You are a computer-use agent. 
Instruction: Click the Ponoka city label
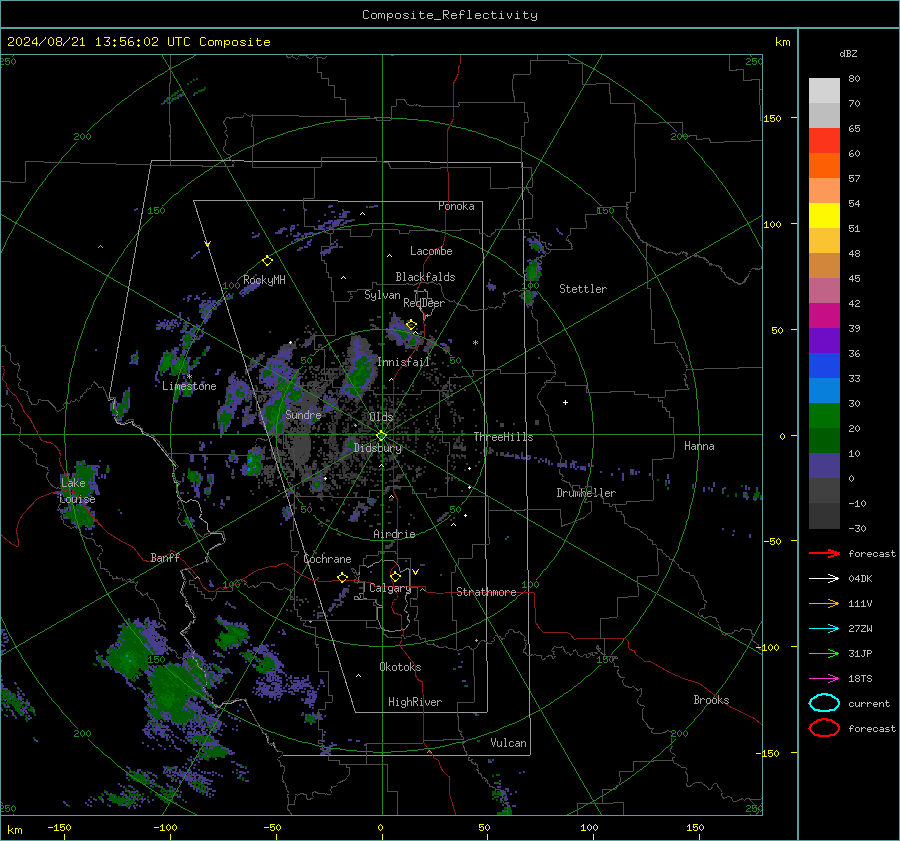456,206
